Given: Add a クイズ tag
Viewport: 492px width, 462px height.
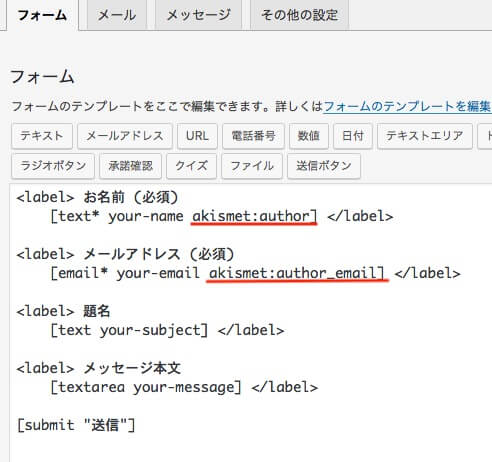Looking at the screenshot, I should pos(191,166).
